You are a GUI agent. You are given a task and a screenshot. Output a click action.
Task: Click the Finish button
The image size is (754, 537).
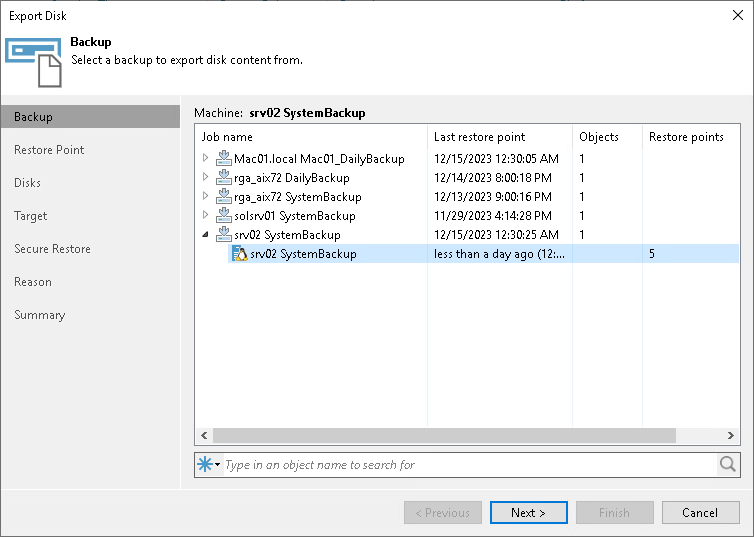(x=614, y=512)
